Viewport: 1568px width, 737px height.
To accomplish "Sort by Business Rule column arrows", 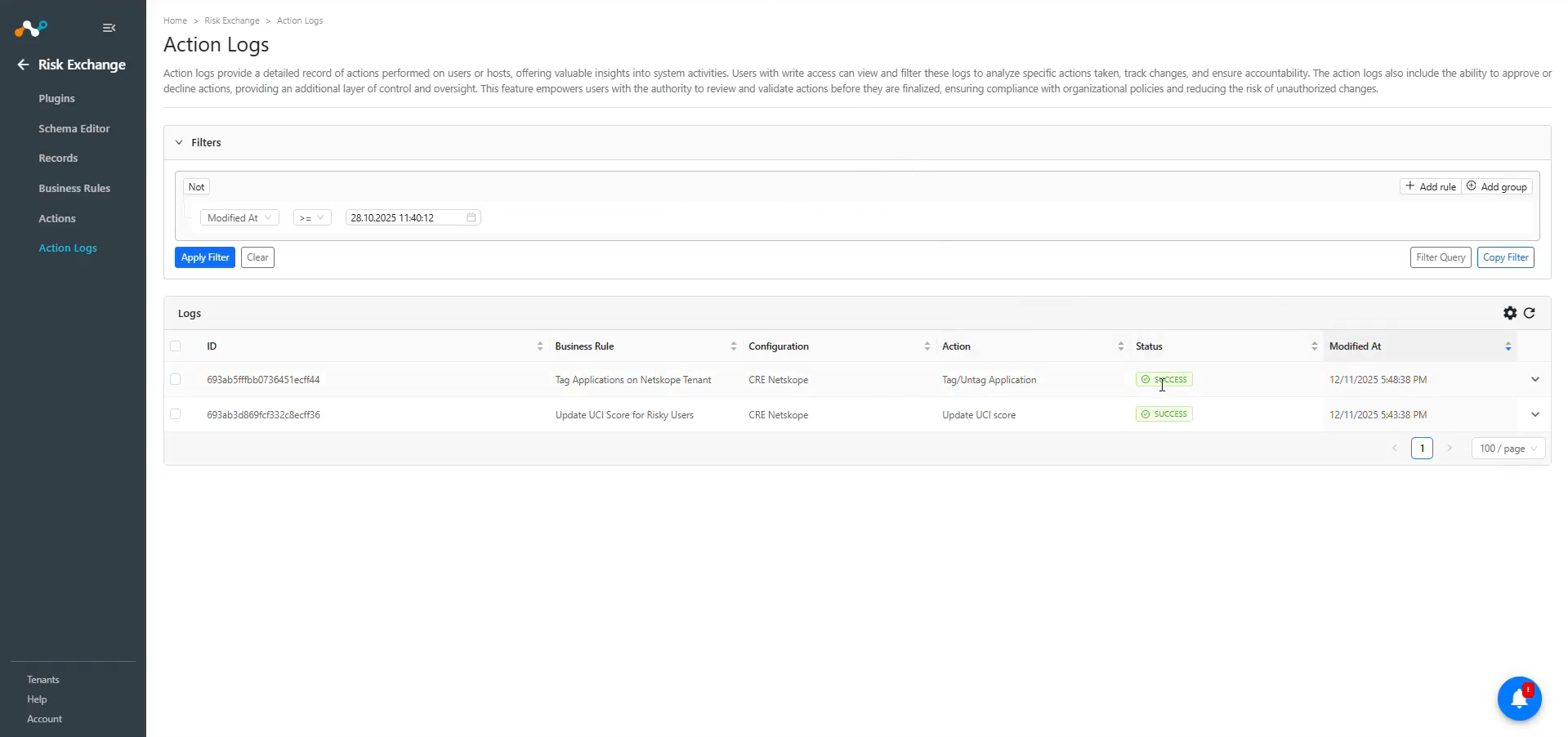I will pos(734,346).
